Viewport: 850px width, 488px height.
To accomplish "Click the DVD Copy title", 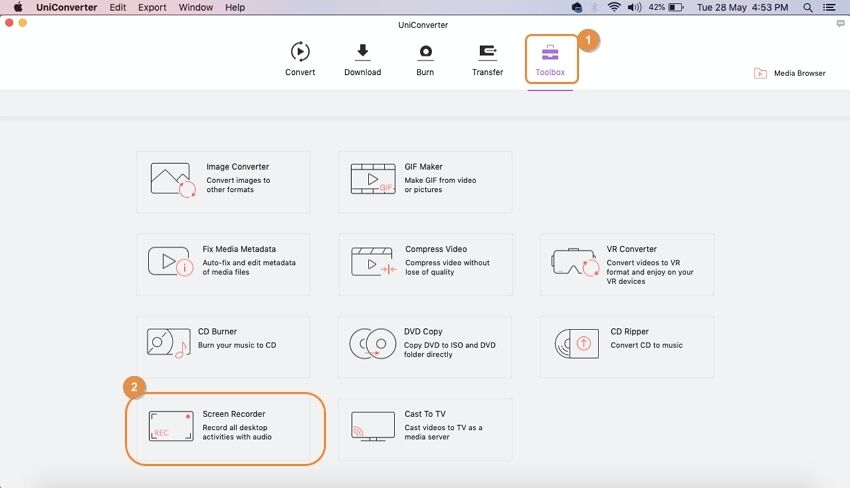I will 423,331.
